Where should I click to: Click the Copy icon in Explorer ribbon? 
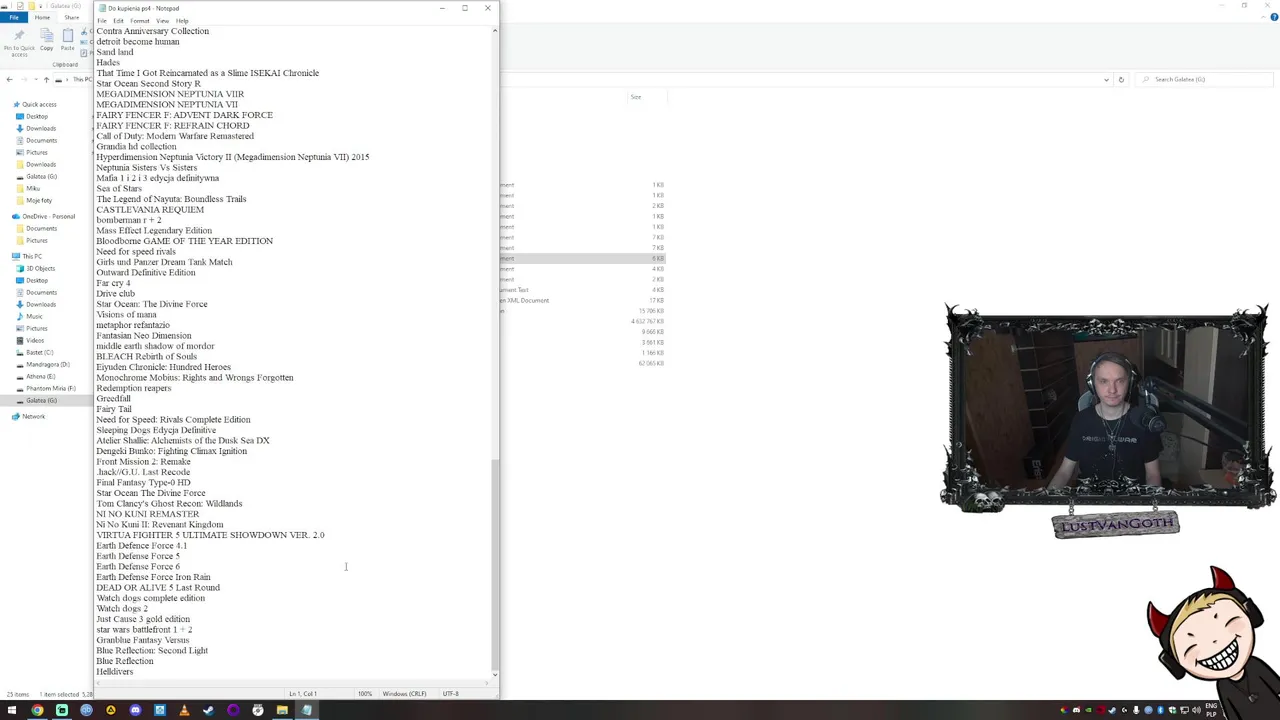pos(47,40)
